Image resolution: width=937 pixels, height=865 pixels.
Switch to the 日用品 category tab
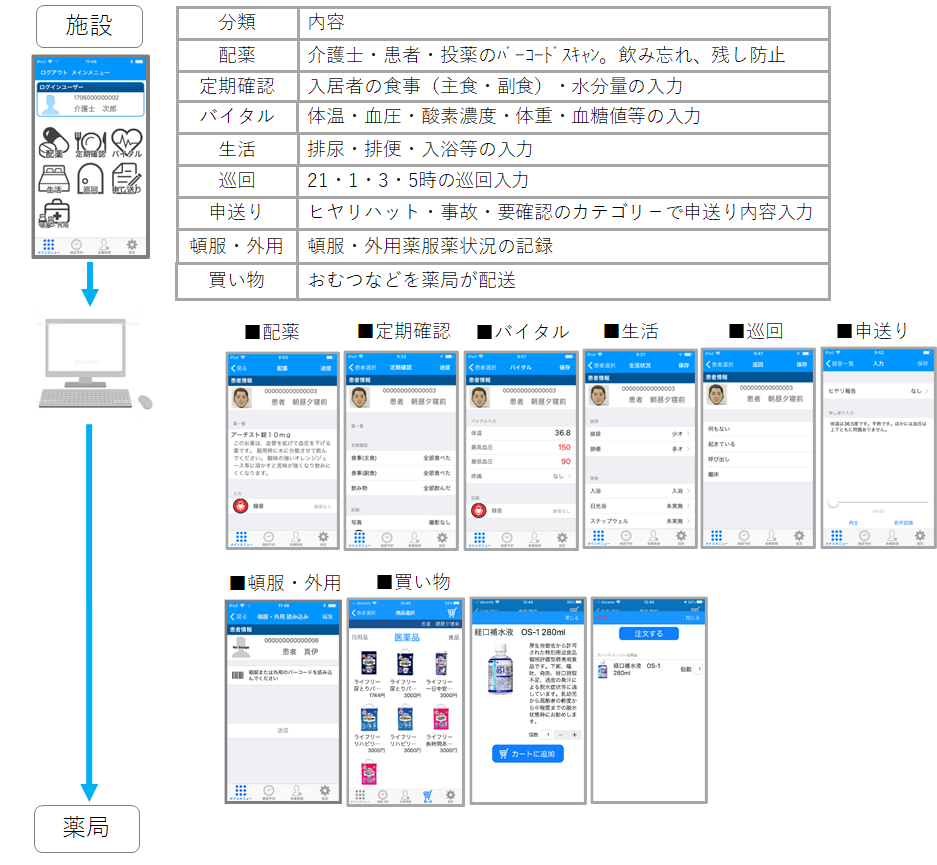tap(360, 637)
